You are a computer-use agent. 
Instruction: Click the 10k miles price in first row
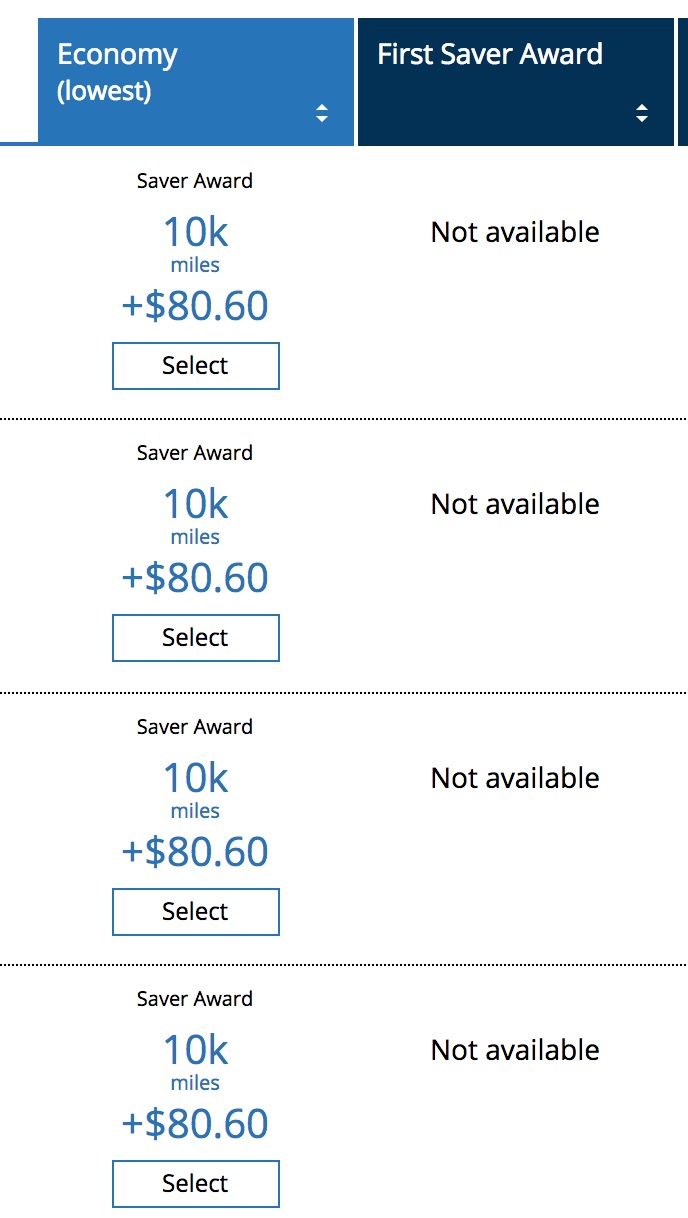tap(195, 233)
